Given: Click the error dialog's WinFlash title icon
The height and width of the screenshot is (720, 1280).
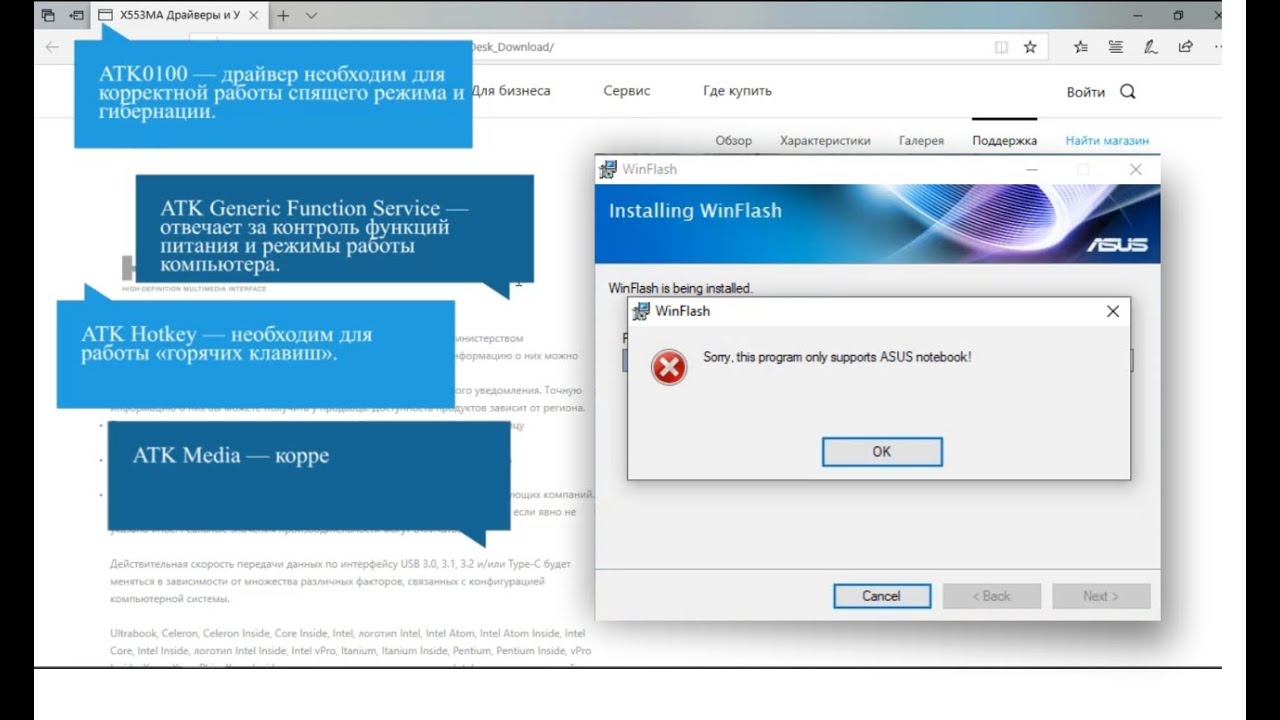Looking at the screenshot, I should click(x=641, y=311).
